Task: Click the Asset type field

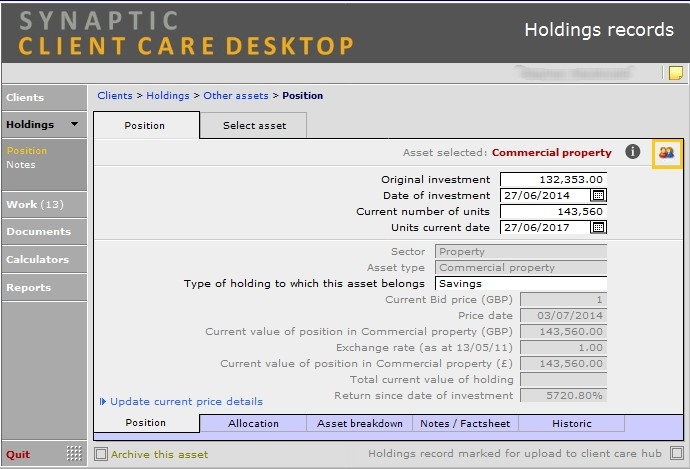Action: coord(521,267)
